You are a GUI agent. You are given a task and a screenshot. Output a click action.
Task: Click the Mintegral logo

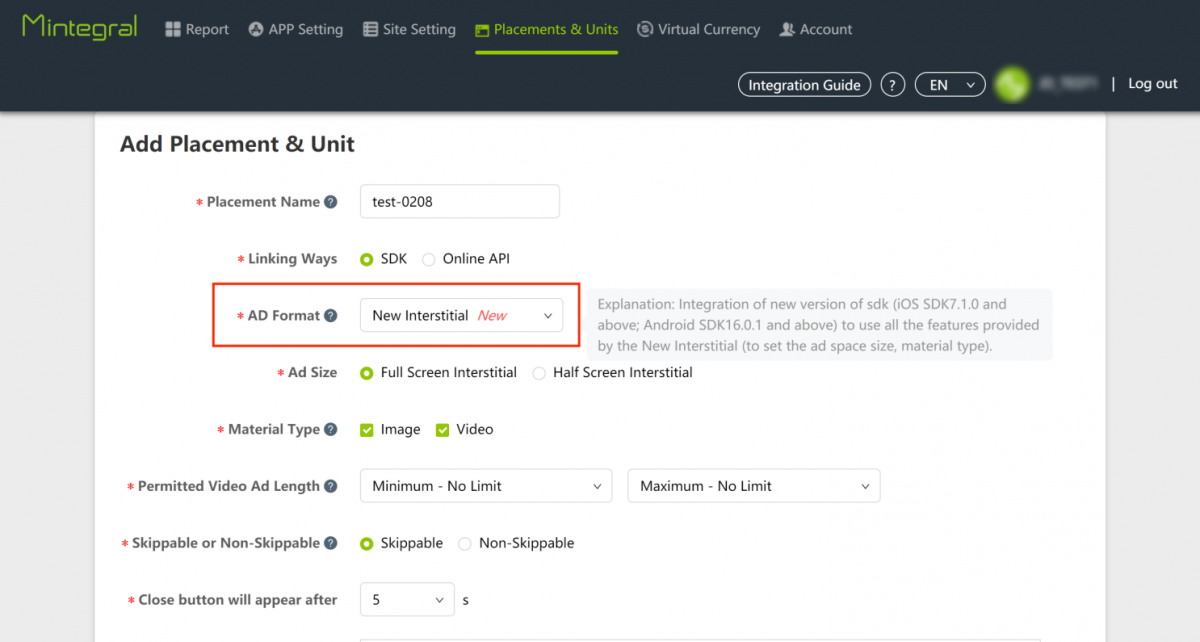tap(78, 27)
